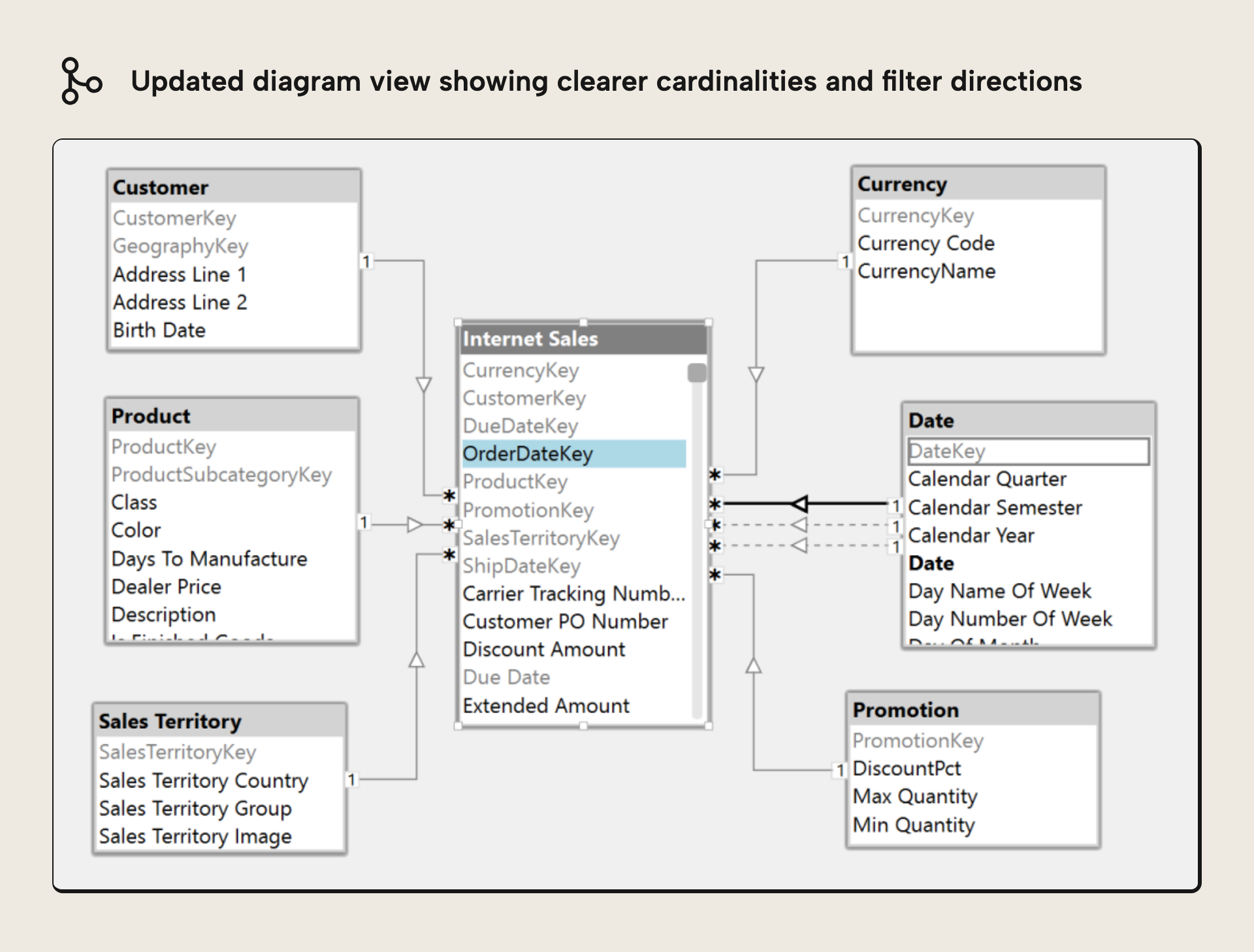
Task: Click the Currency relationship filter arrow
Action: coord(756,375)
